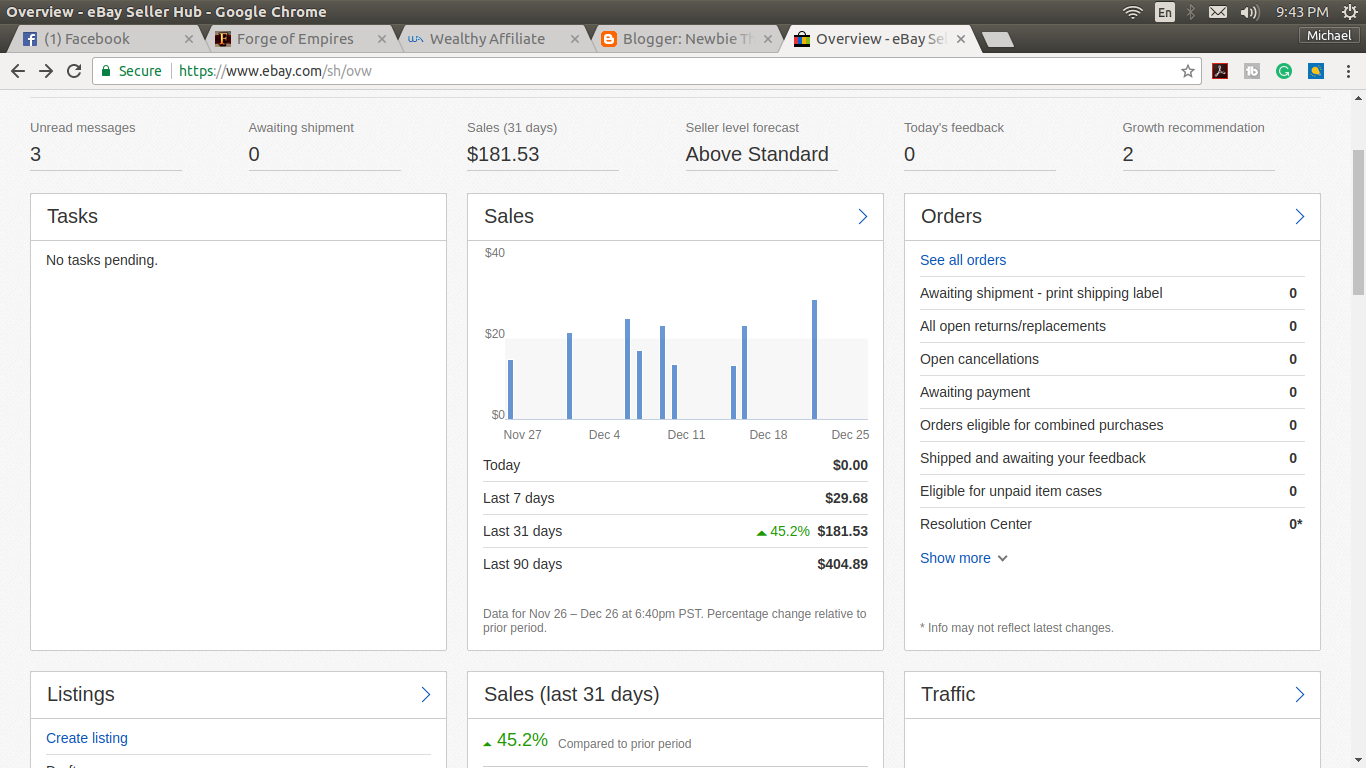Open the Wi-Fi network indicator
This screenshot has width=1366, height=768.
click(1133, 12)
